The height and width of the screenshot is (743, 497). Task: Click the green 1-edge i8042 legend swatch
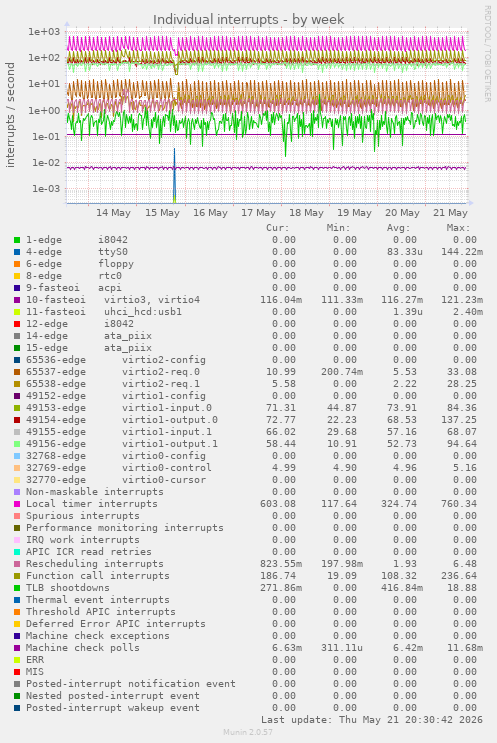(x=17, y=240)
